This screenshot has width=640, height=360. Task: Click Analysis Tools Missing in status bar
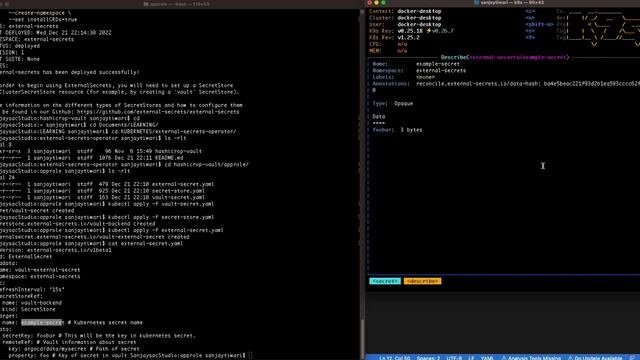(x=534, y=358)
